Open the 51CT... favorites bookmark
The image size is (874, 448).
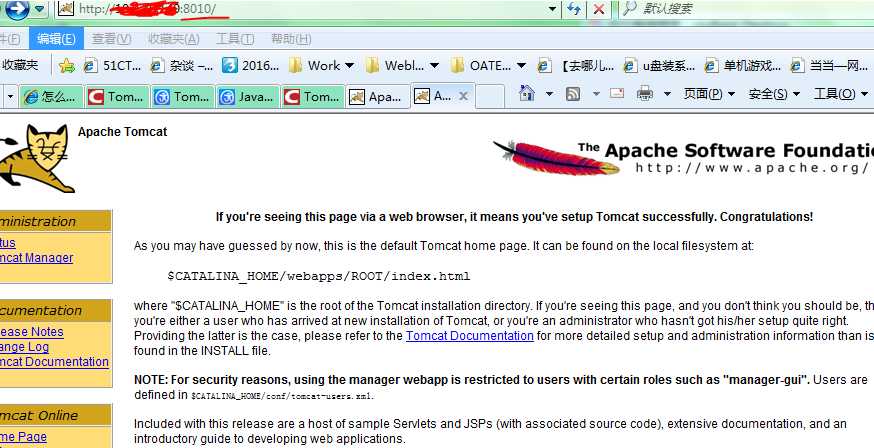coord(113,66)
